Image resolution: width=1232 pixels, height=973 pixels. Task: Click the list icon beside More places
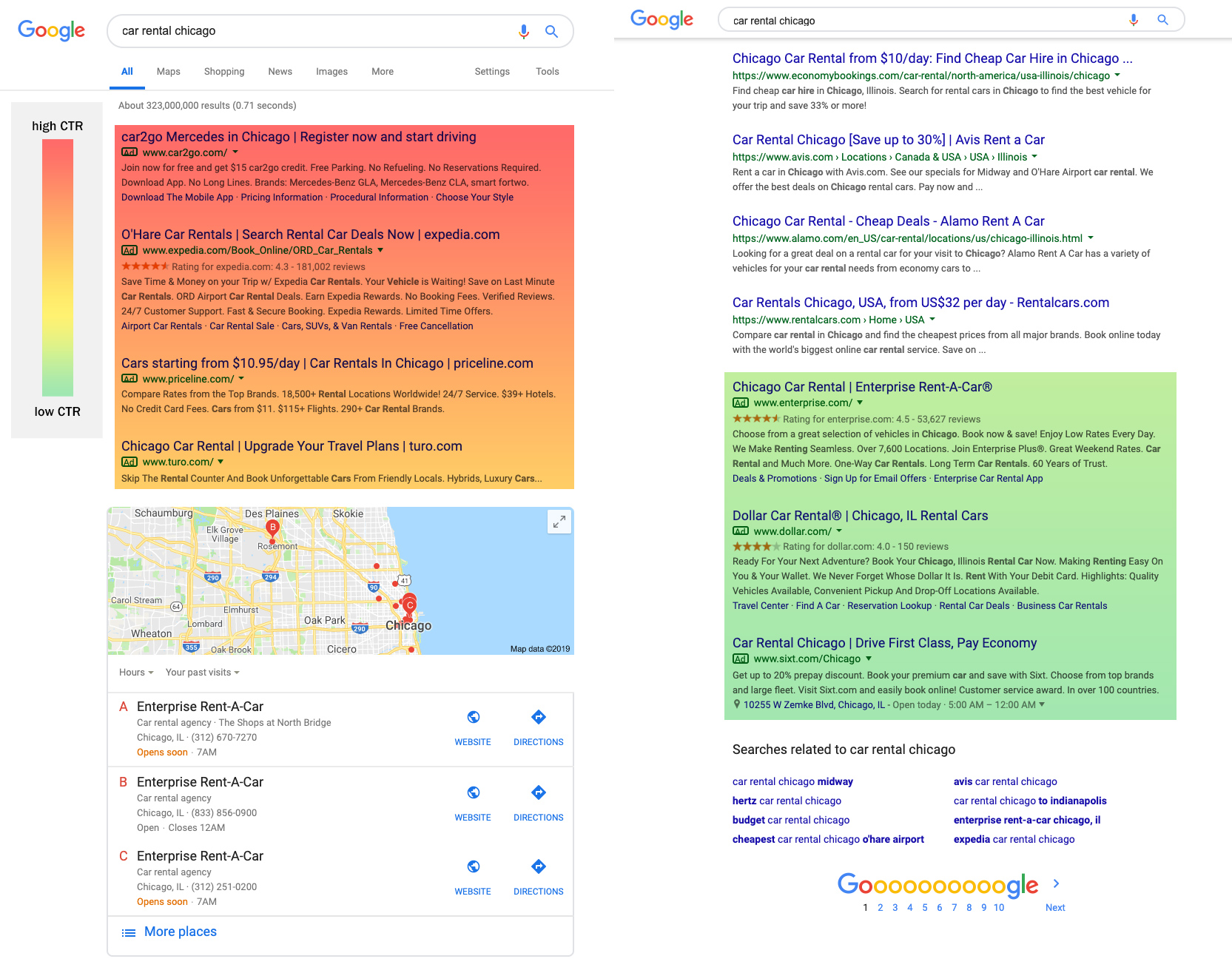129,932
